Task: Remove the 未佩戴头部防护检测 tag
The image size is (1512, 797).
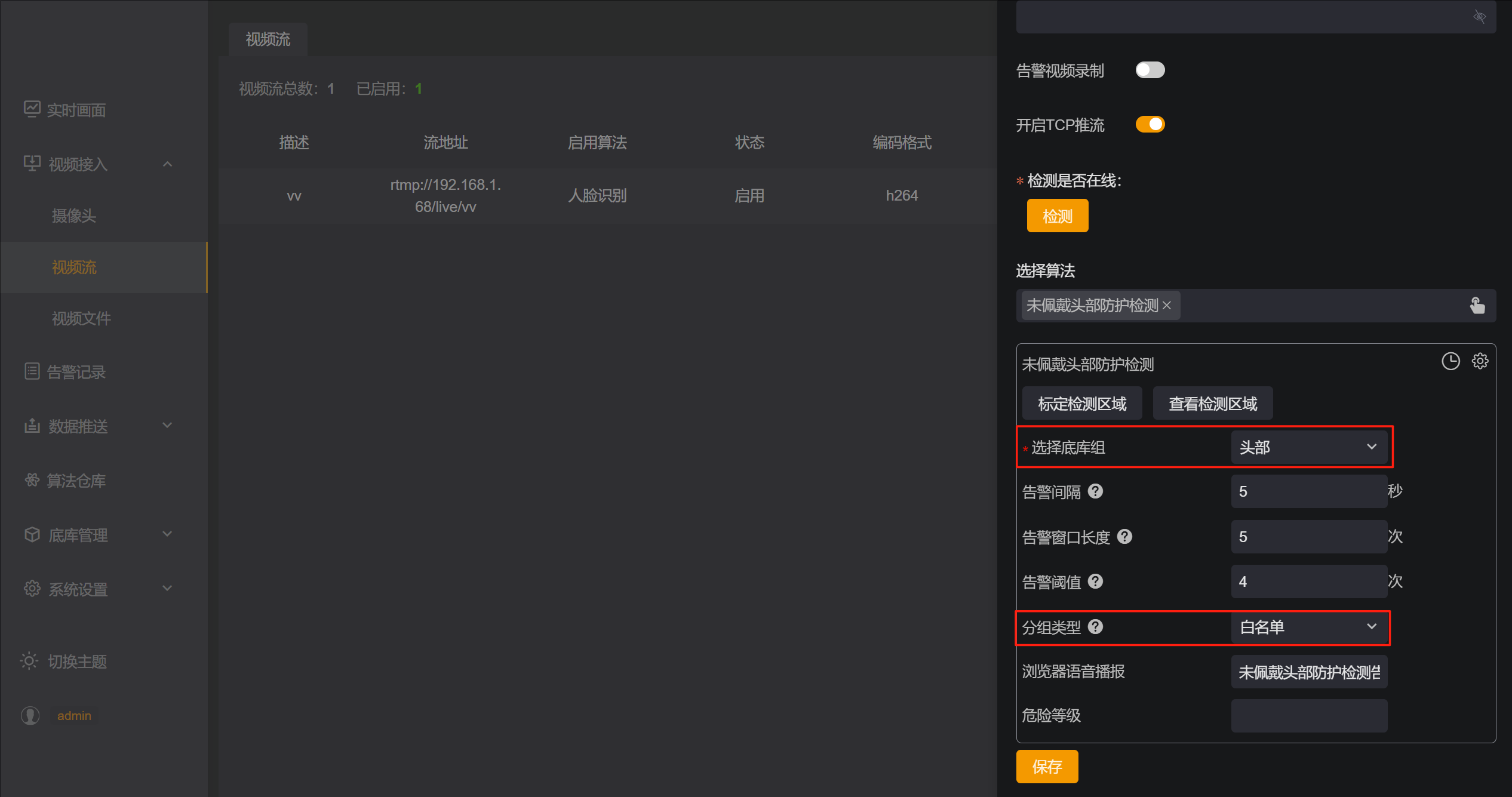Action: pyautogui.click(x=1167, y=306)
